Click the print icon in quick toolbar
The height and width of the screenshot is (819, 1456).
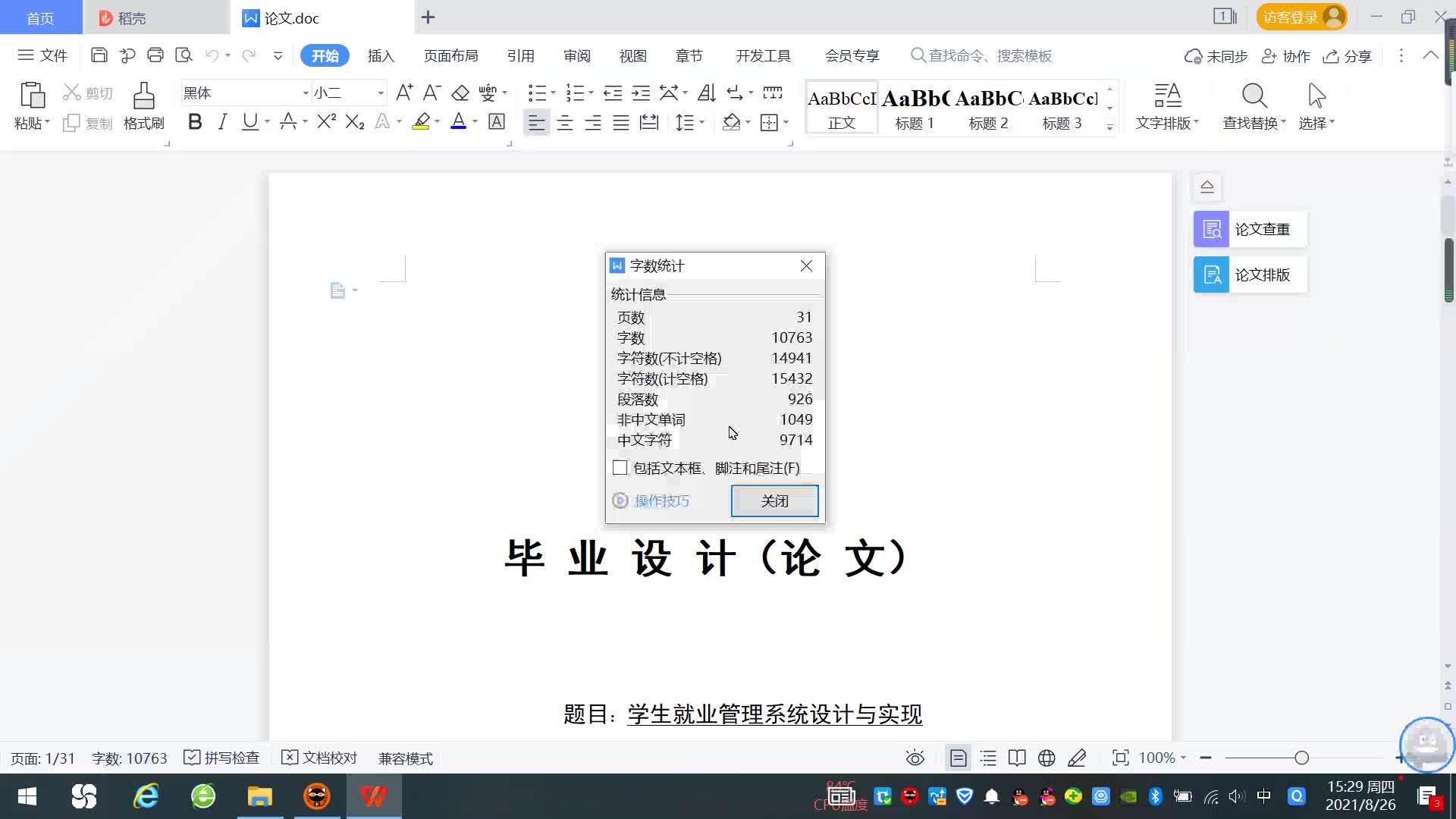[155, 55]
